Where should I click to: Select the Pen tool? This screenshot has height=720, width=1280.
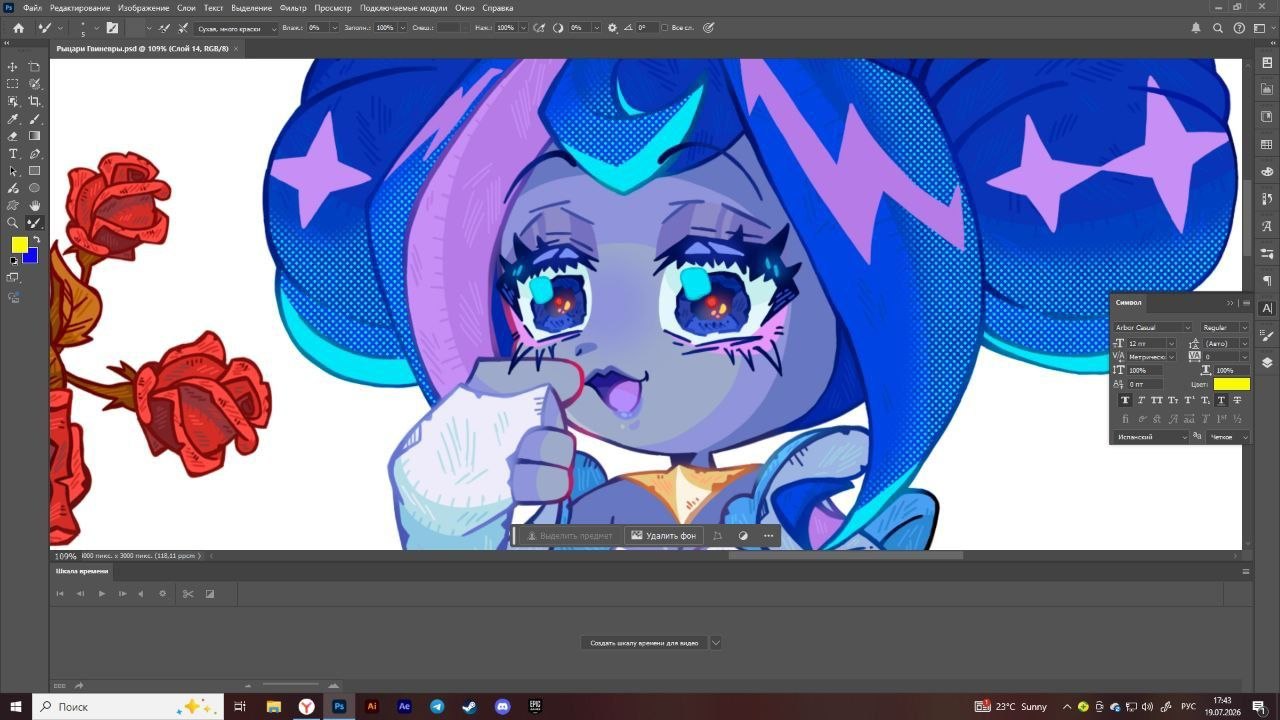[x=35, y=154]
